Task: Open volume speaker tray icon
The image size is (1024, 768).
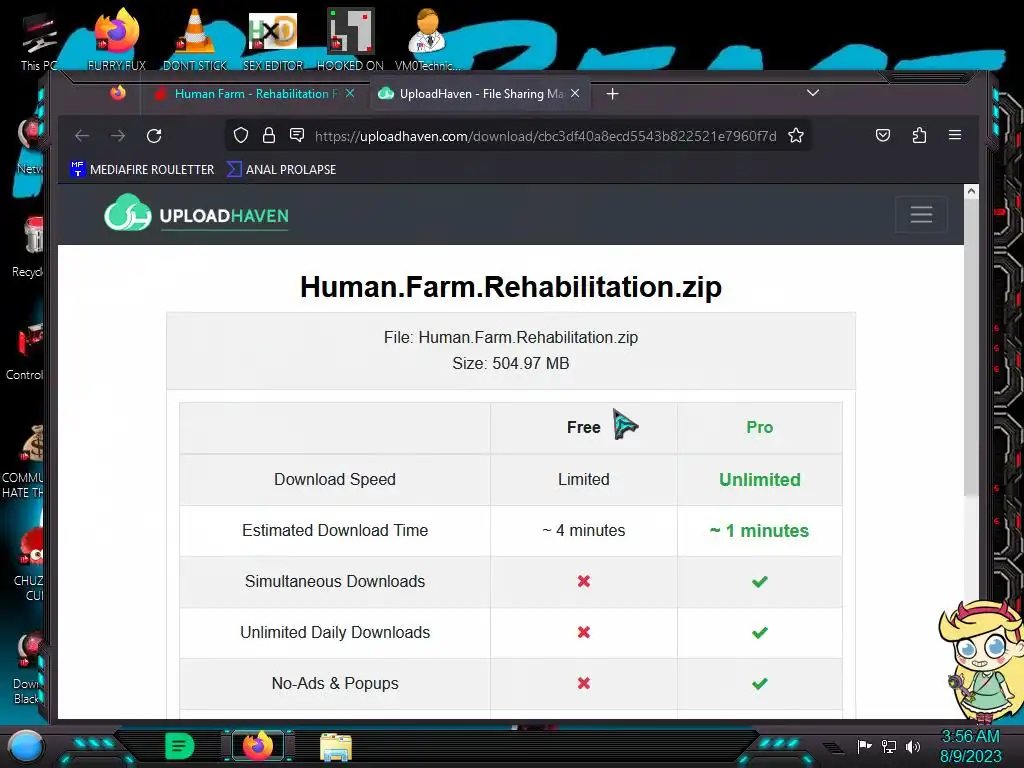Action: click(912, 746)
